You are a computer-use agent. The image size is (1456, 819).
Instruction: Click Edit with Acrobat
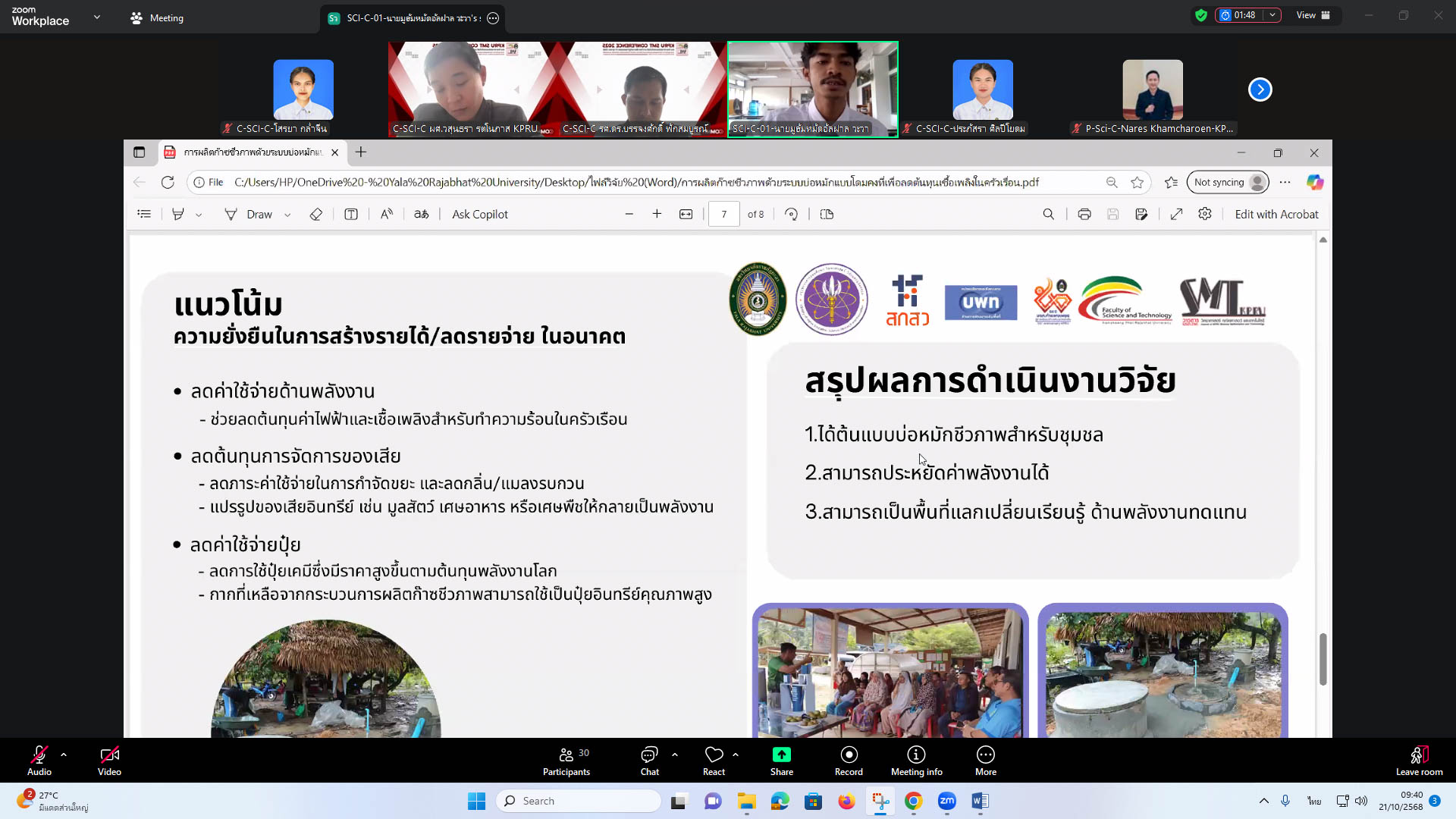click(x=1276, y=215)
